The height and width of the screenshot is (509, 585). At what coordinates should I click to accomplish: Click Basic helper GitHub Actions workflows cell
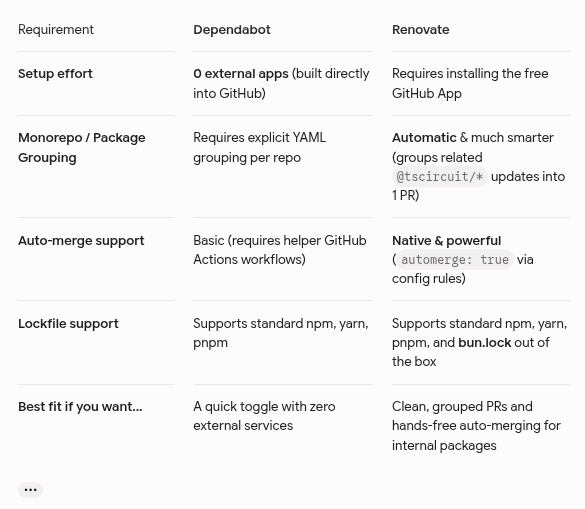coord(280,250)
